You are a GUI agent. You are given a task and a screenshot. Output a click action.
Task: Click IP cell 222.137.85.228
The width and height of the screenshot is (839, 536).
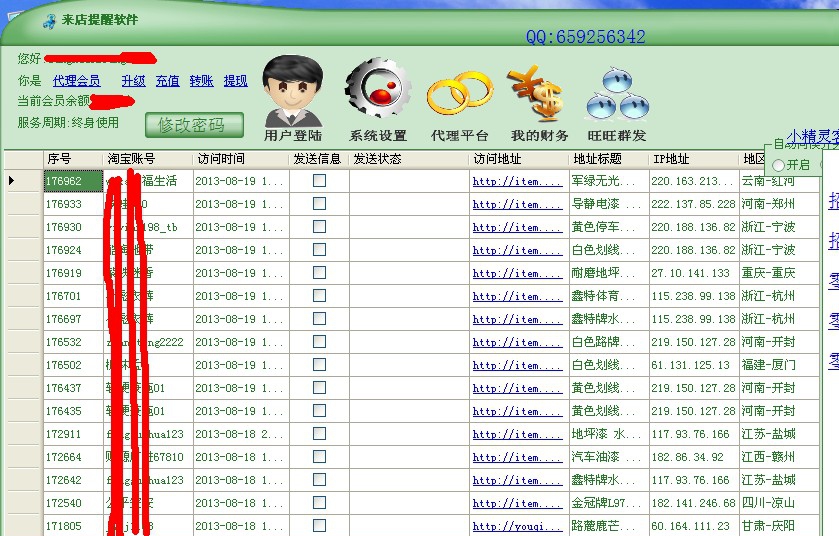(694, 204)
